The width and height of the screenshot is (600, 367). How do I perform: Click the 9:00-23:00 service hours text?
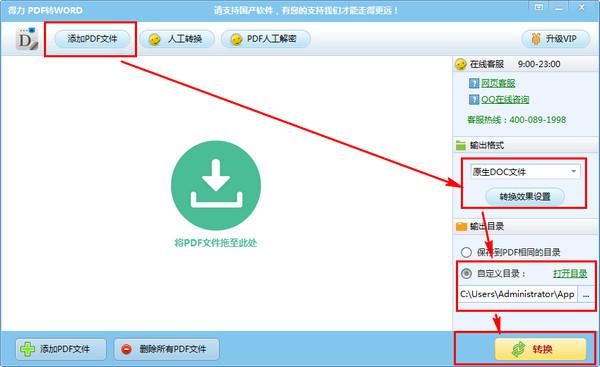click(x=539, y=64)
